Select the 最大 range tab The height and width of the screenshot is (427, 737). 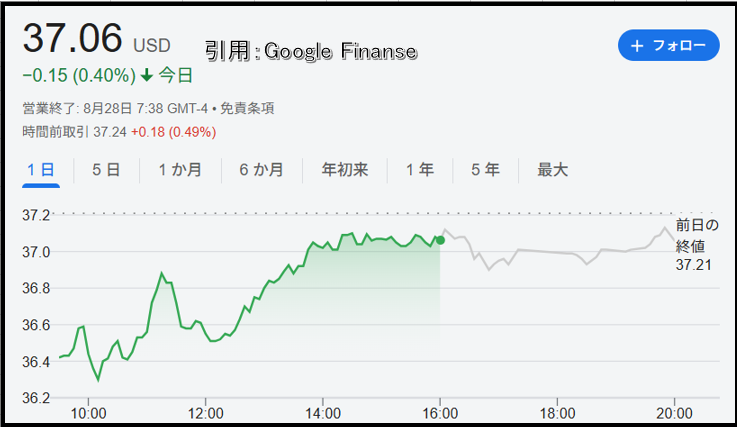553,170
